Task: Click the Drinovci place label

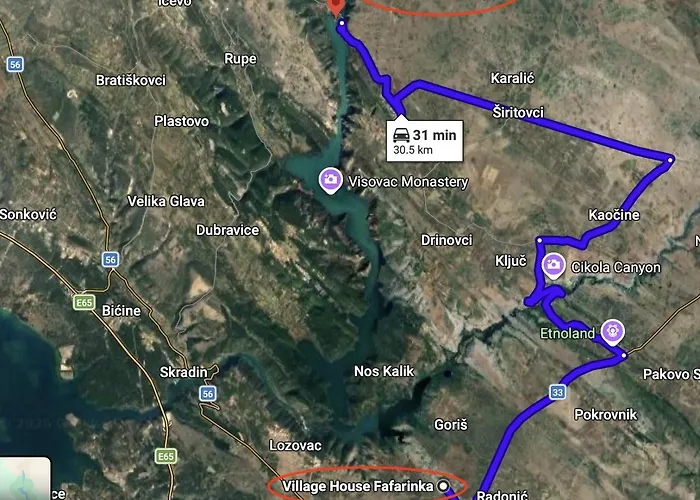Action: (x=446, y=240)
